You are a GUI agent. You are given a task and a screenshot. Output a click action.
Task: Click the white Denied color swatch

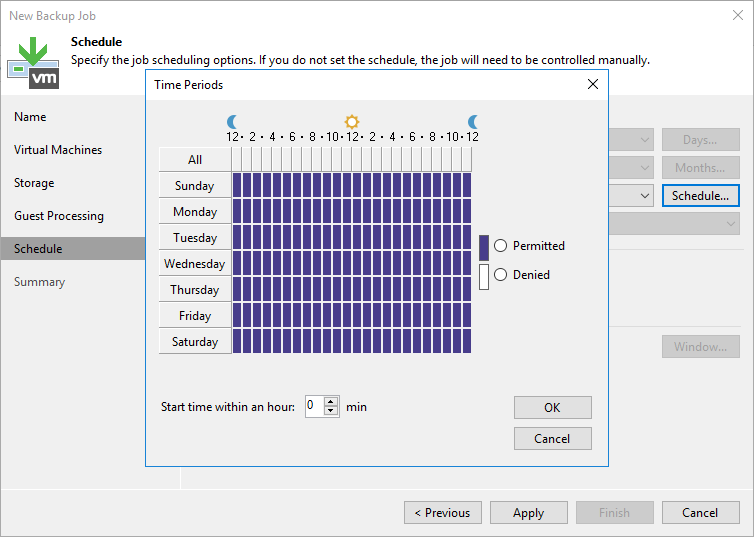click(x=484, y=276)
